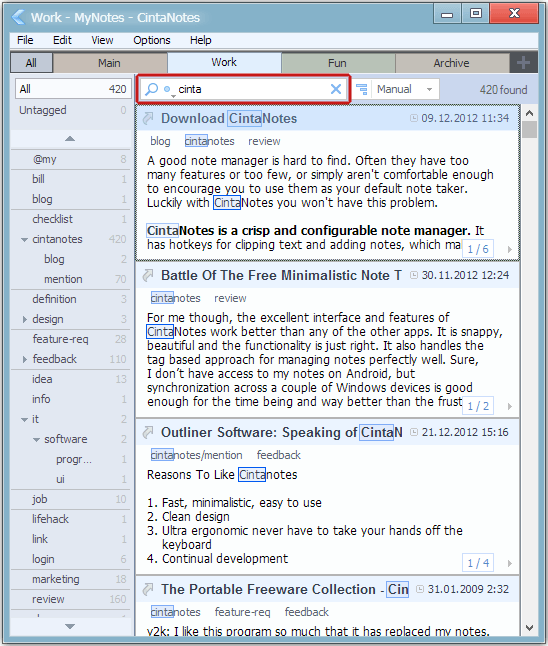The image size is (548, 646).
Task: Select the All 420 tag filter
Action: (x=73, y=89)
